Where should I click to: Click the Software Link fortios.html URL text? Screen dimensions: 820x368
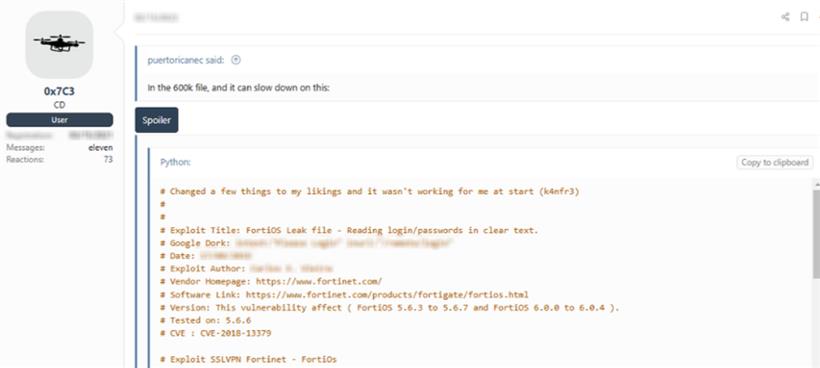pos(387,295)
